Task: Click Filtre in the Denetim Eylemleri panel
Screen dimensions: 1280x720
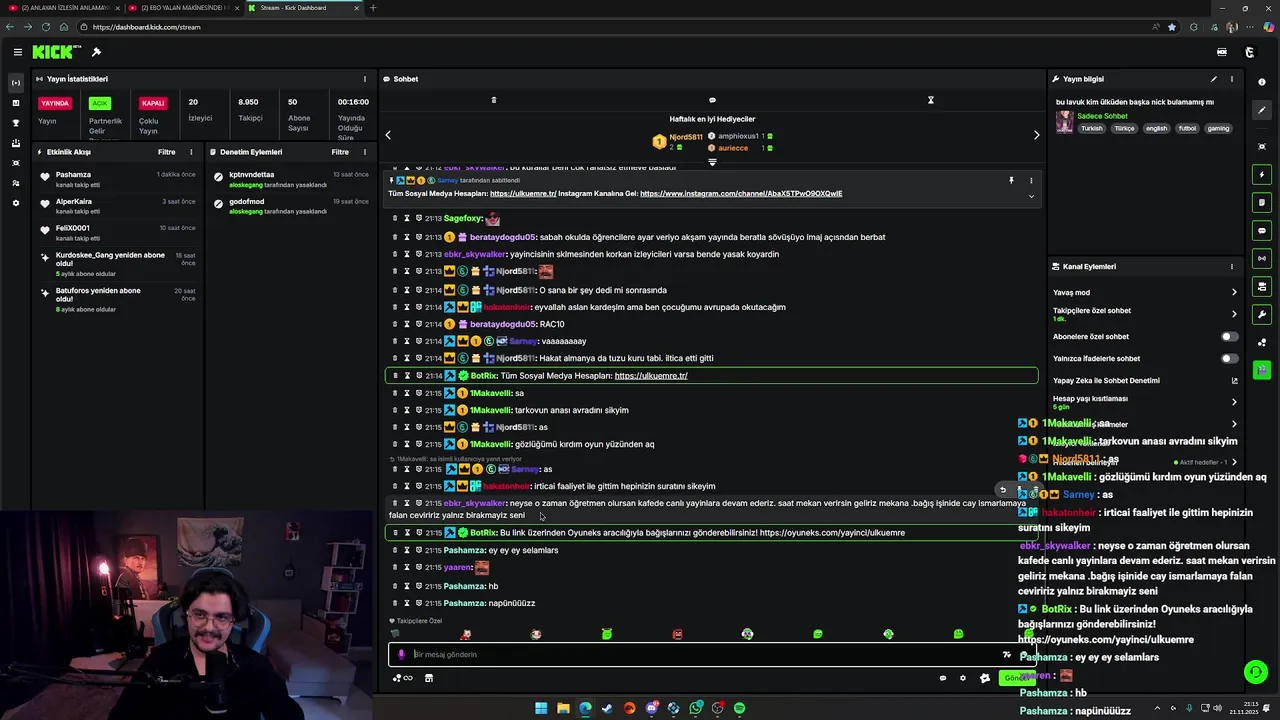Action: point(340,152)
